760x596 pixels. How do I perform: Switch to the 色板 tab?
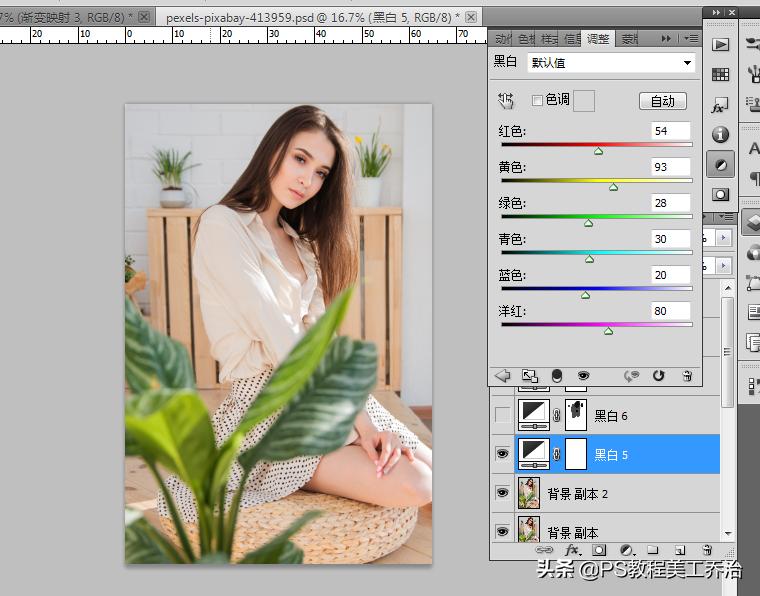point(526,39)
